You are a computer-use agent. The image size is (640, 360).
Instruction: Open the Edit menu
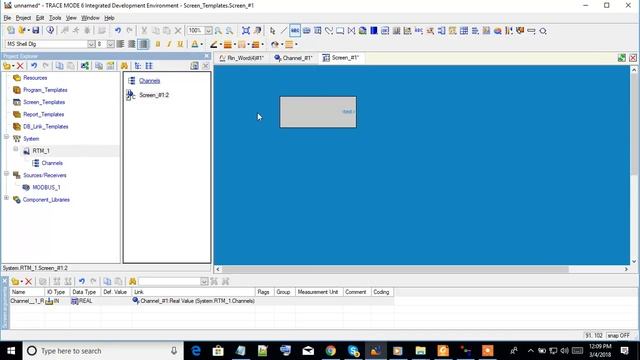[x=40, y=18]
